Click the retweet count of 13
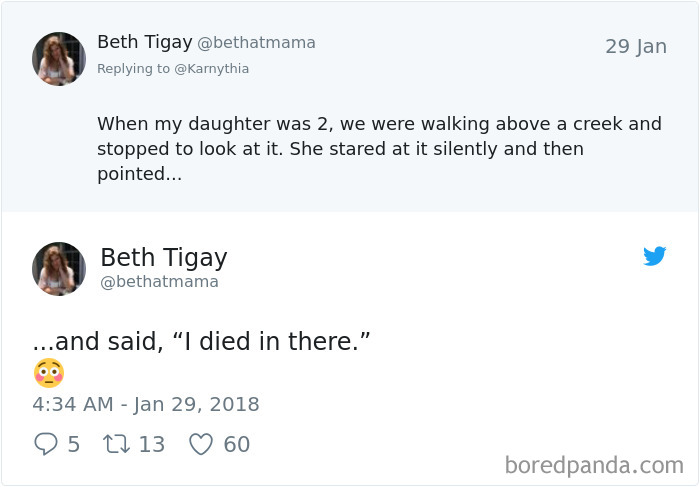This screenshot has width=700, height=487. pyautogui.click(x=152, y=444)
